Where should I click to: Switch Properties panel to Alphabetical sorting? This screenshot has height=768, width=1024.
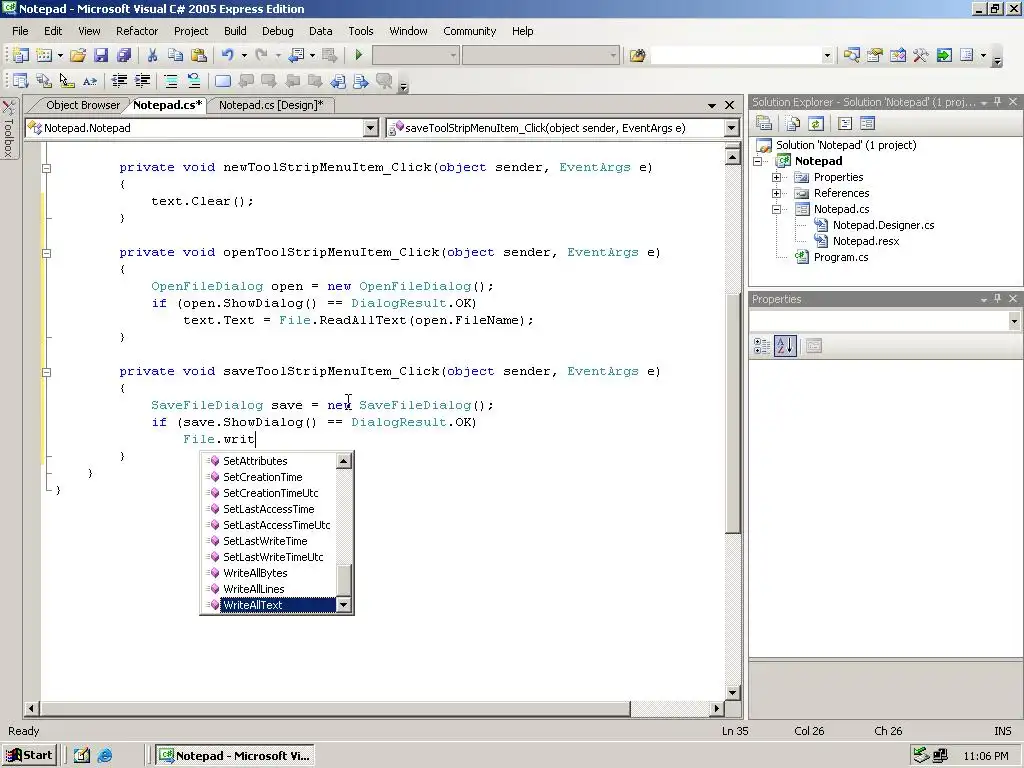pos(785,346)
